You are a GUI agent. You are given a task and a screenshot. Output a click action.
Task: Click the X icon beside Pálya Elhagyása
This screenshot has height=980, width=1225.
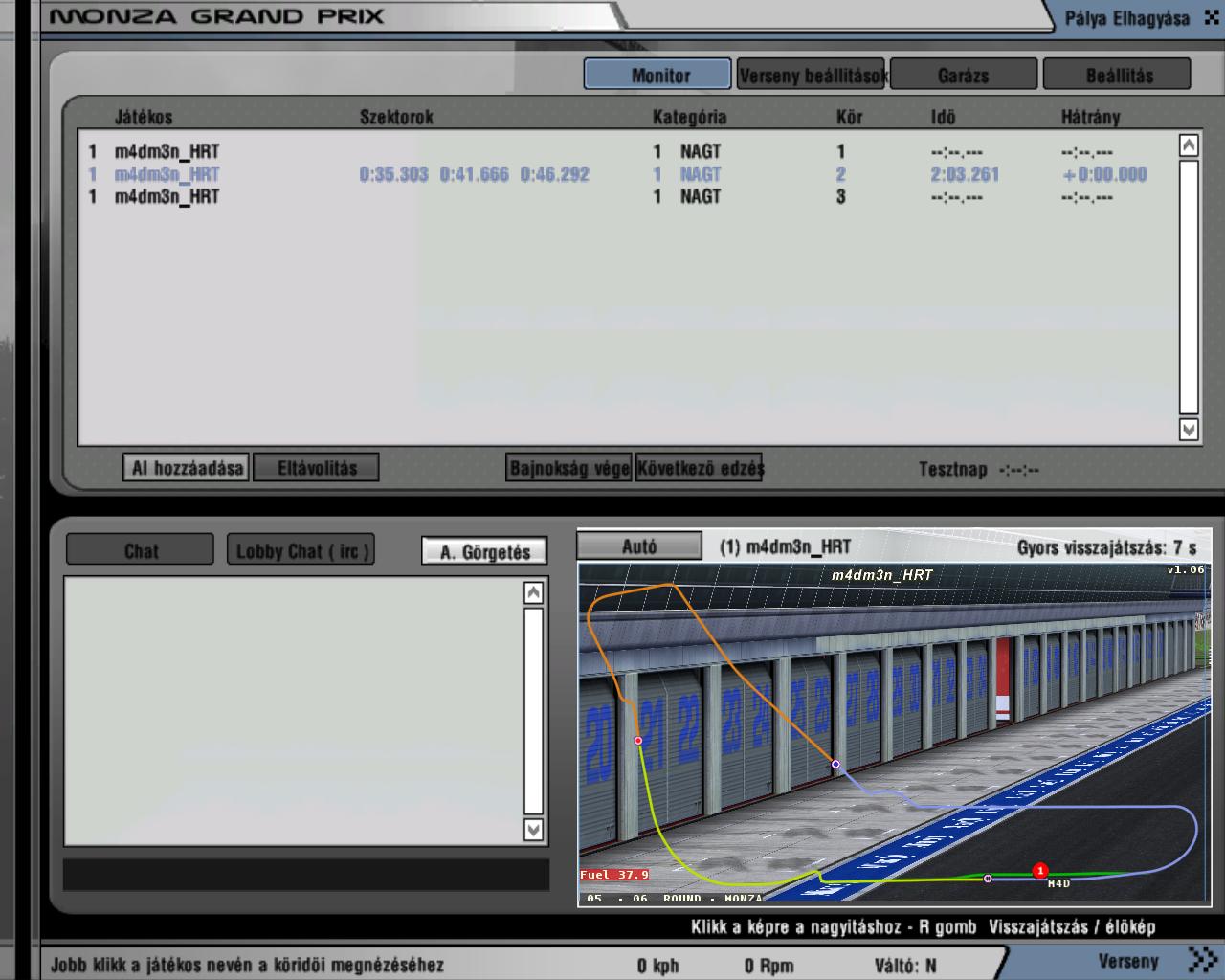(1211, 18)
